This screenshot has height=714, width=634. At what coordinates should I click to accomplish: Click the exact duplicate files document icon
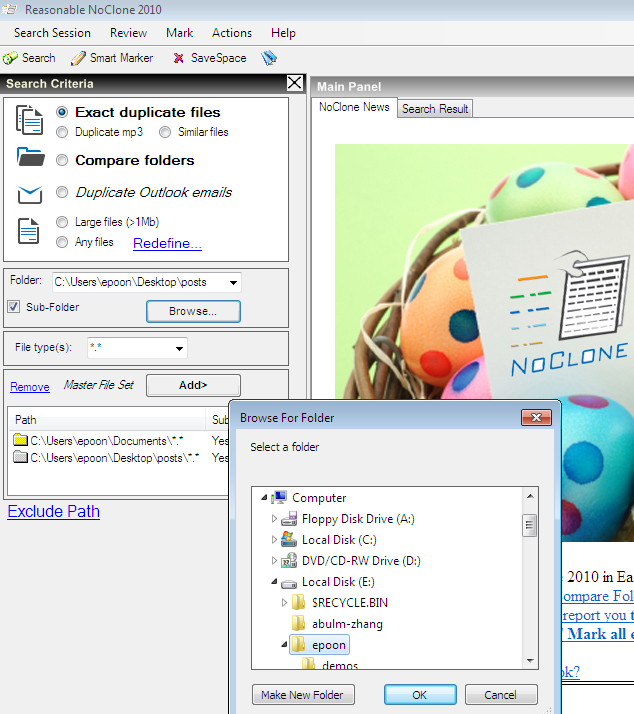pyautogui.click(x=30, y=120)
